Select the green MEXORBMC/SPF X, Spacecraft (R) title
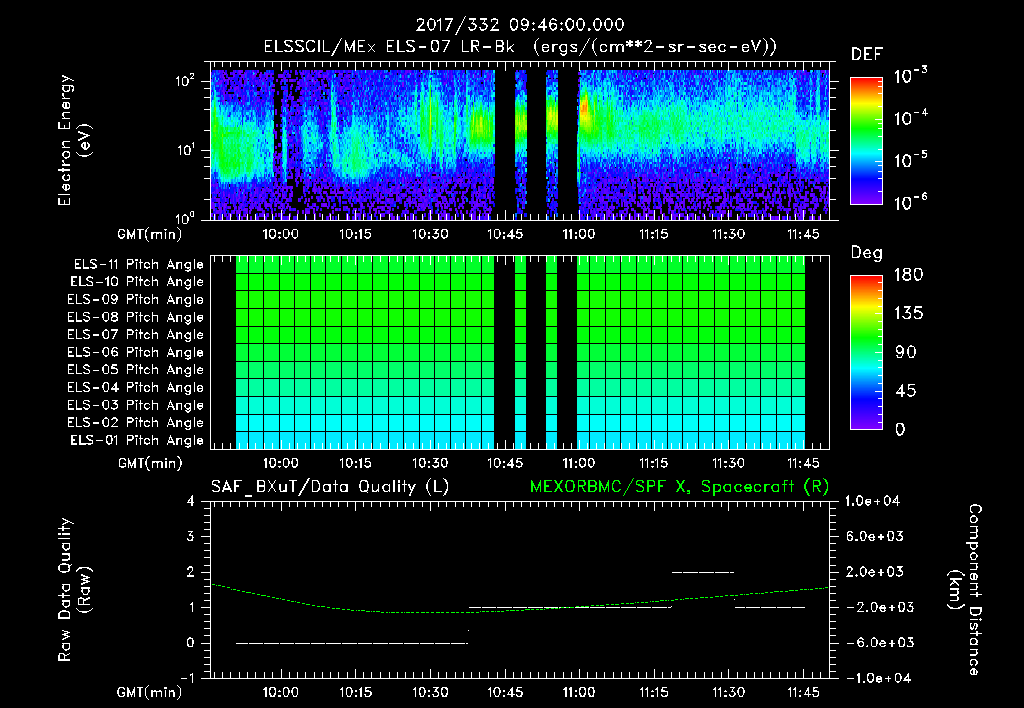This screenshot has width=1024, height=708. 679,487
